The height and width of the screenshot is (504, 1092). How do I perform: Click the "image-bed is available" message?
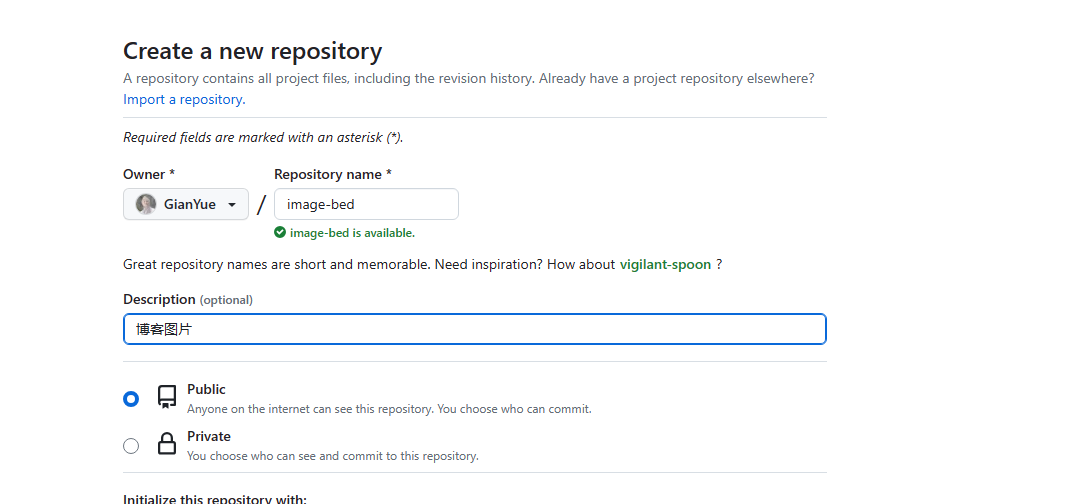(x=352, y=233)
